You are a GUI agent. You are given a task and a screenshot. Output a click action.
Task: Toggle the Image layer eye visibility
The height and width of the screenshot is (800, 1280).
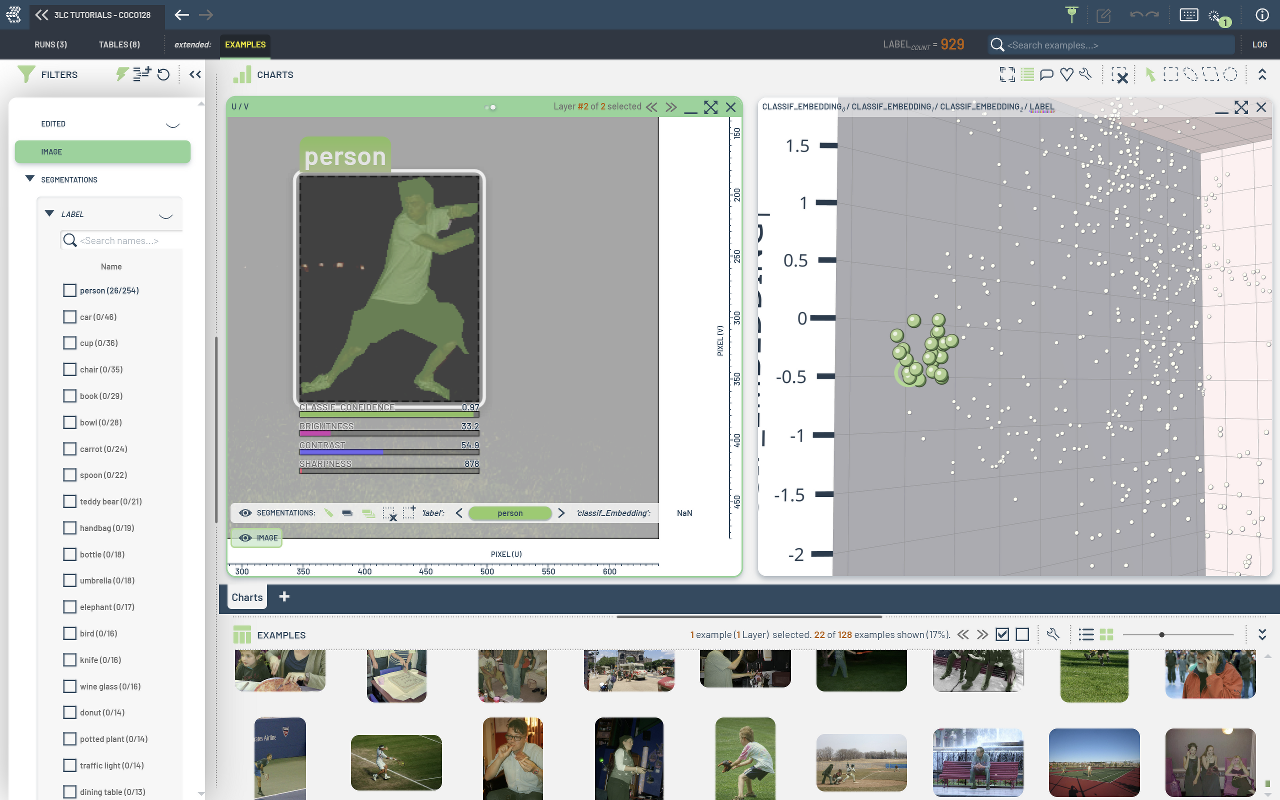click(245, 538)
